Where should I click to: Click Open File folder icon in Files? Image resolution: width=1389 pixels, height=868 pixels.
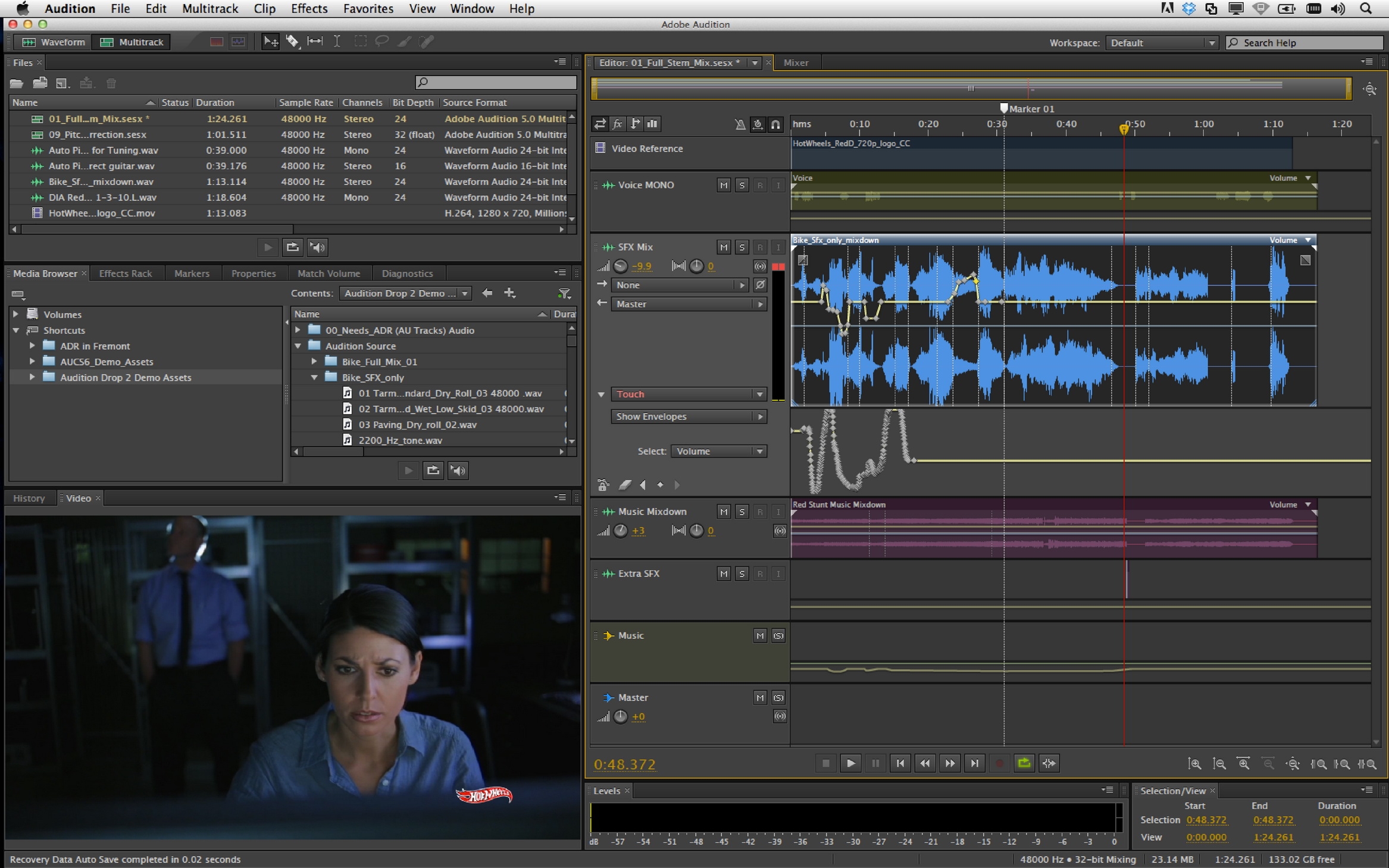coord(16,83)
